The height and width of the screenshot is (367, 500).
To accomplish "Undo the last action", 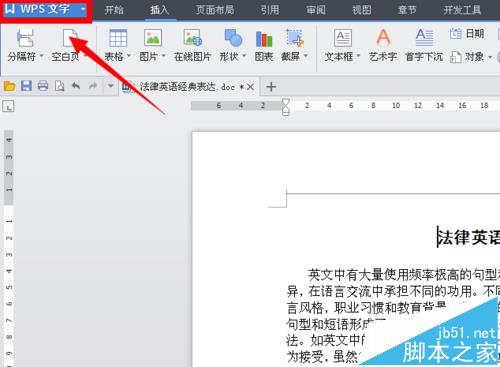I will (76, 86).
